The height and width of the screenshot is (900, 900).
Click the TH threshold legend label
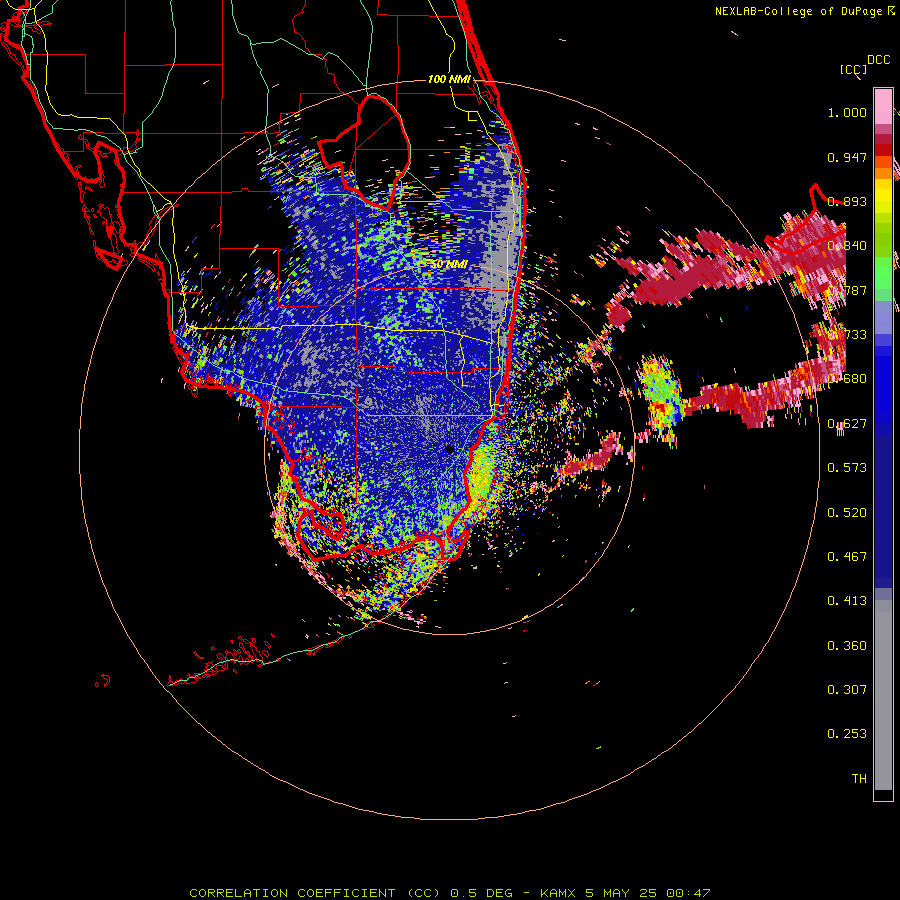point(859,779)
